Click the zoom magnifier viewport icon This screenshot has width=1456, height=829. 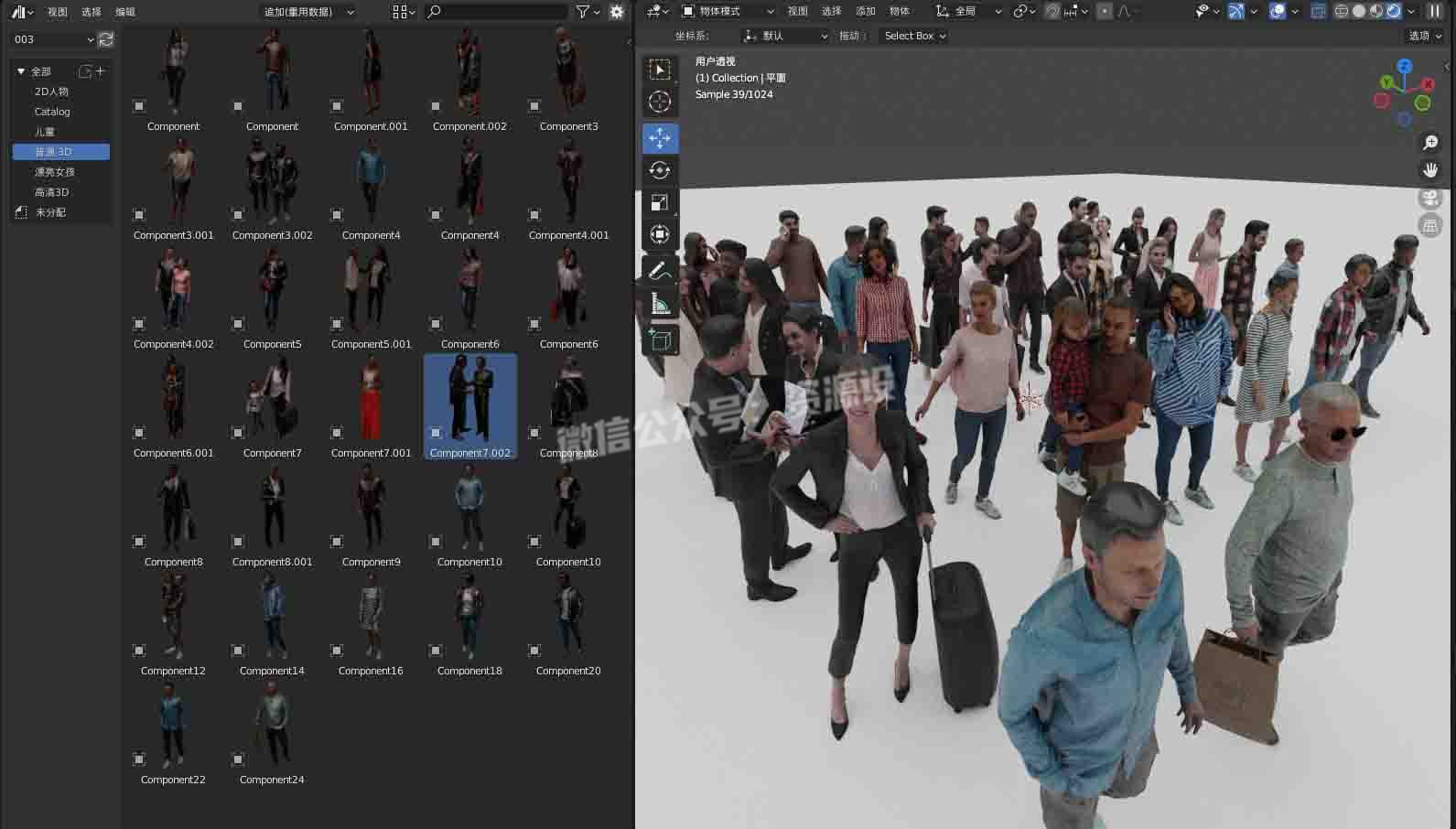(1429, 143)
